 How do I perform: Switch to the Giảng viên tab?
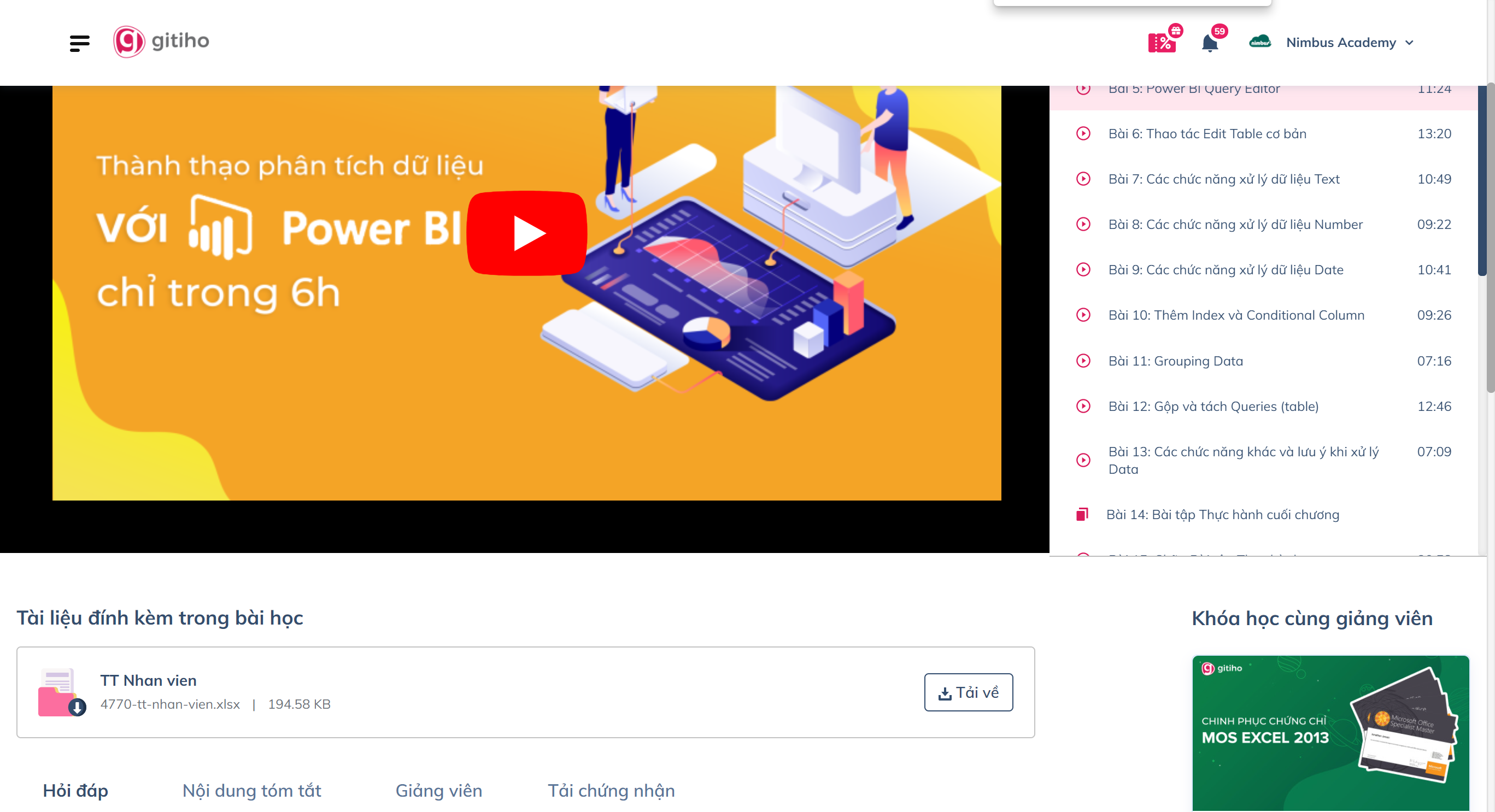tap(439, 791)
